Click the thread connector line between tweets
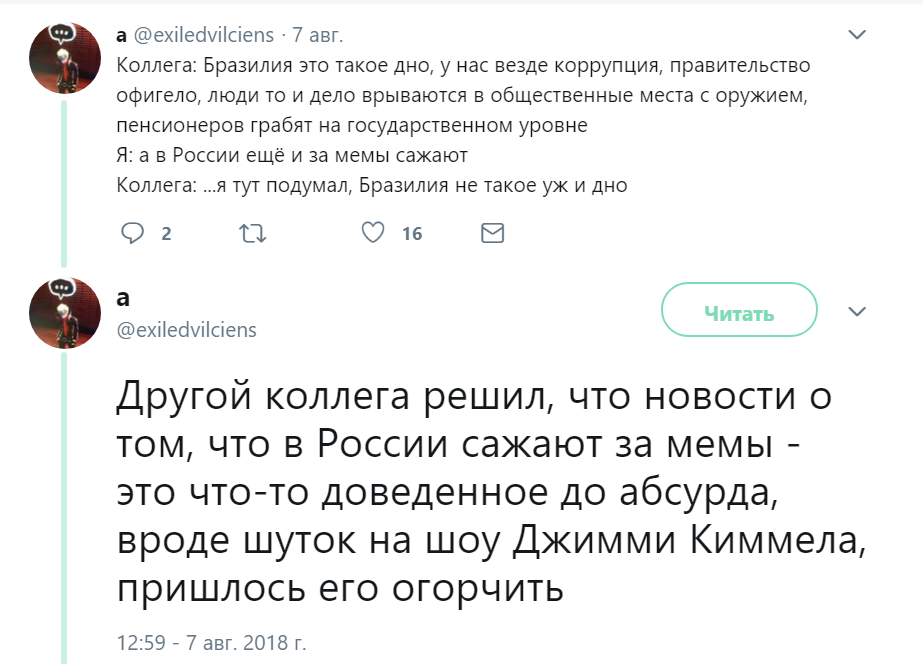Image resolution: width=923 pixels, height=664 pixels. [64, 184]
